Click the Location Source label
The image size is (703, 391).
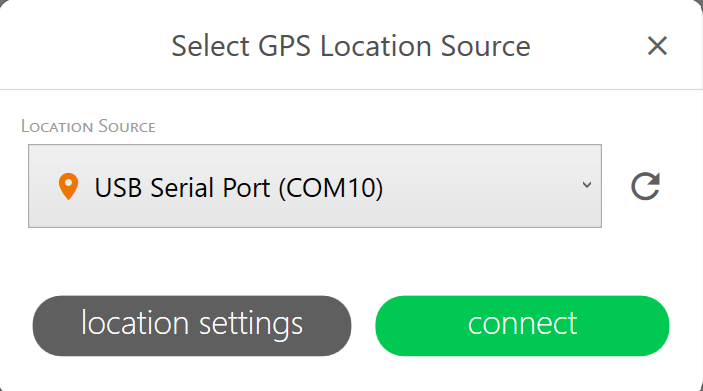click(88, 126)
